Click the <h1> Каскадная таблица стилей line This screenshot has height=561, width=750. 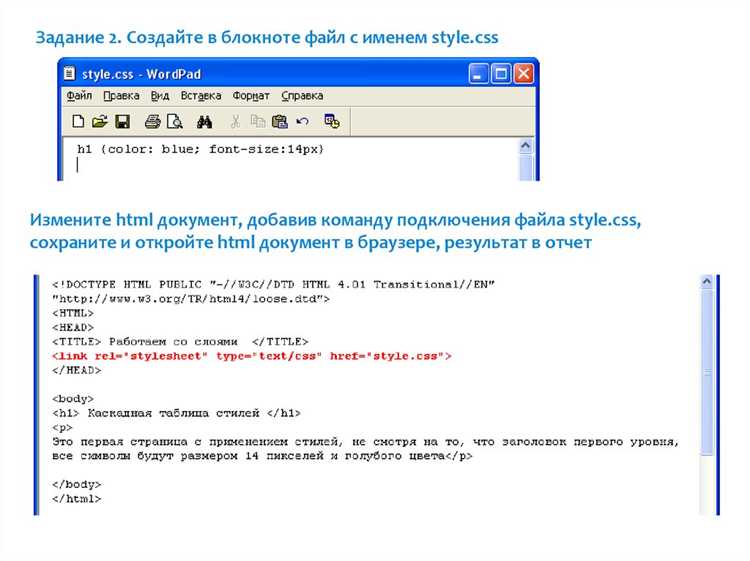(x=176, y=413)
